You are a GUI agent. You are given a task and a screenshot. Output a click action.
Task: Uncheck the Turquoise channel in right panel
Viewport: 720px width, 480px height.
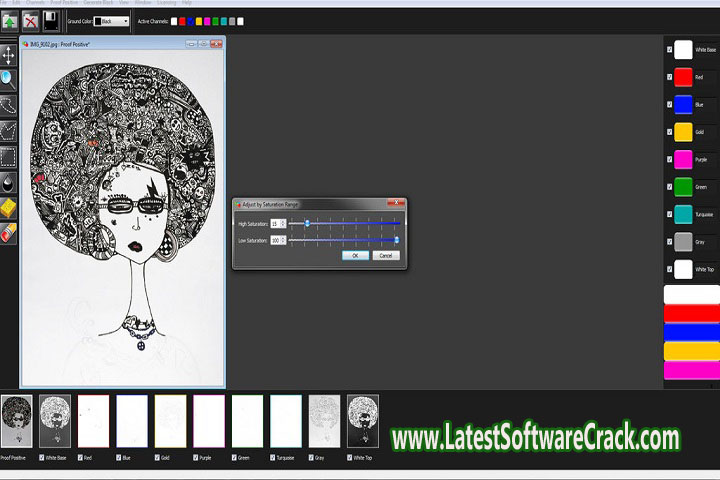(669, 214)
